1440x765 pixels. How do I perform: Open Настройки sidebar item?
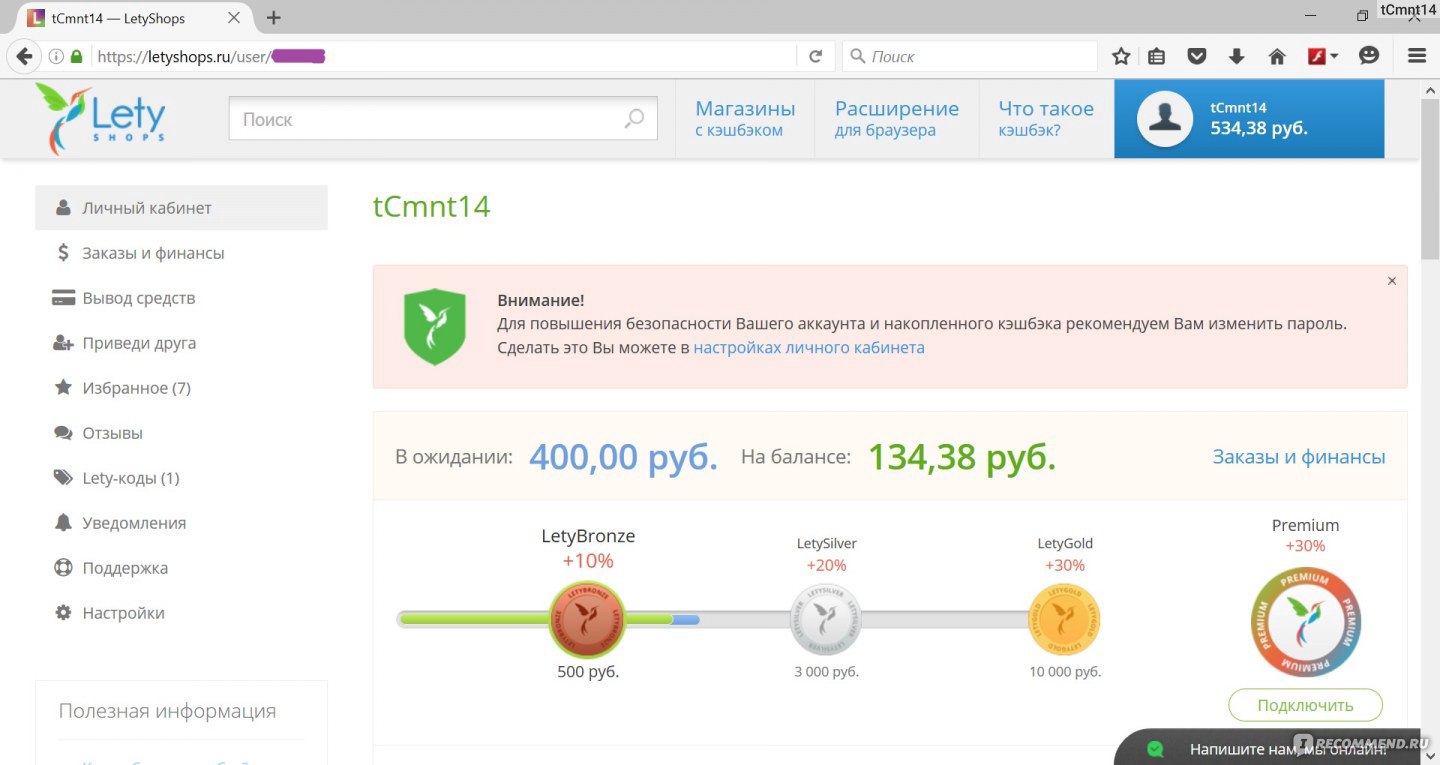point(181,613)
